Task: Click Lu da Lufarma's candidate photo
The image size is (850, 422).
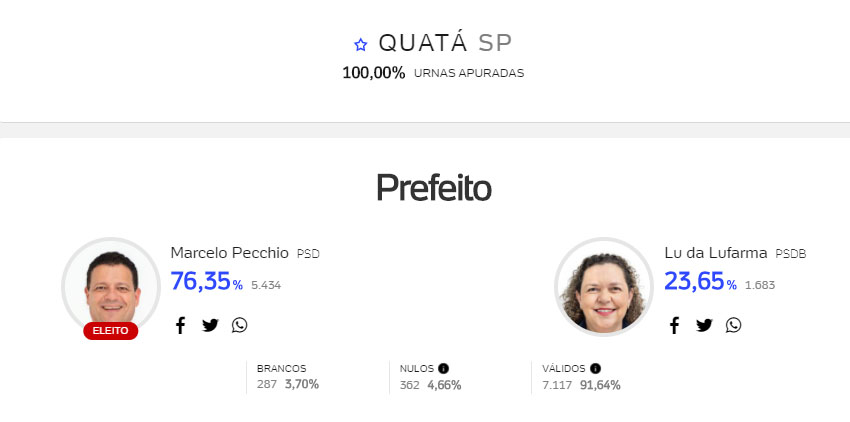Action: 604,286
